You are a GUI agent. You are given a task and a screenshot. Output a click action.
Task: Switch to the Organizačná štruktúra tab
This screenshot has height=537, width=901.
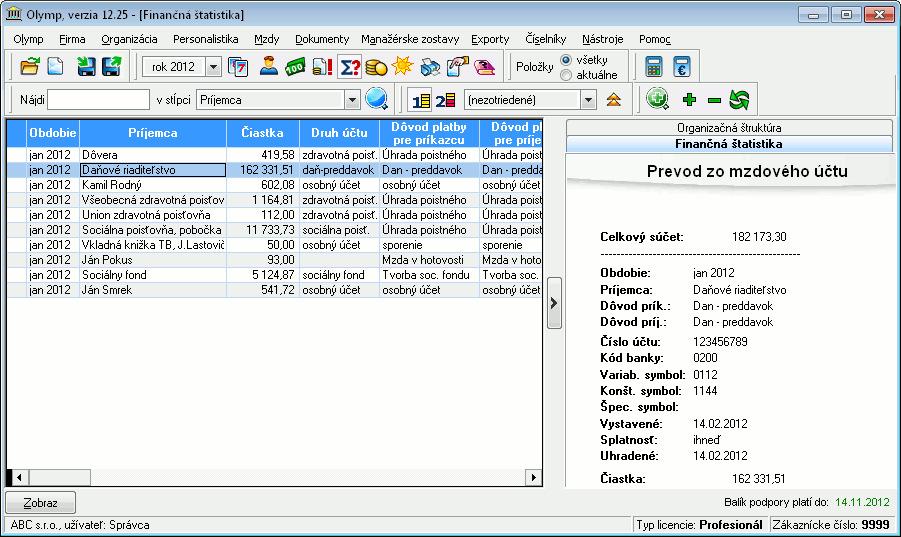pos(729,128)
